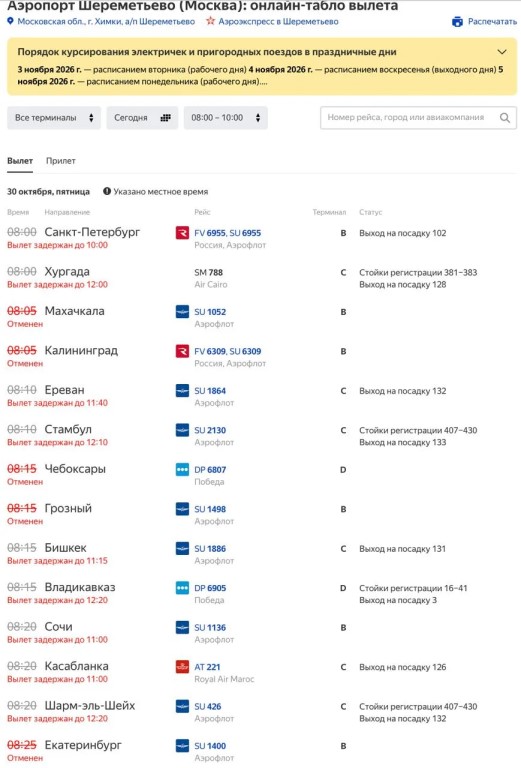Switch to the Прилет tab

pos(61,161)
